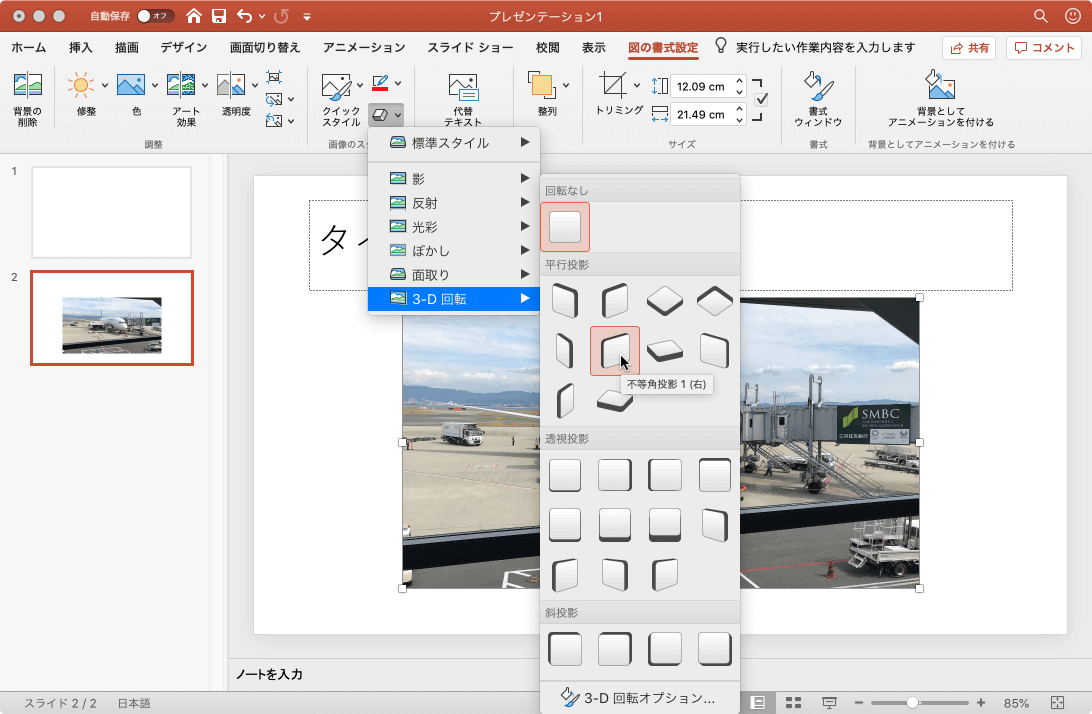Select the No Rotation (回転なし) preset
The height and width of the screenshot is (714, 1092).
tap(565, 226)
